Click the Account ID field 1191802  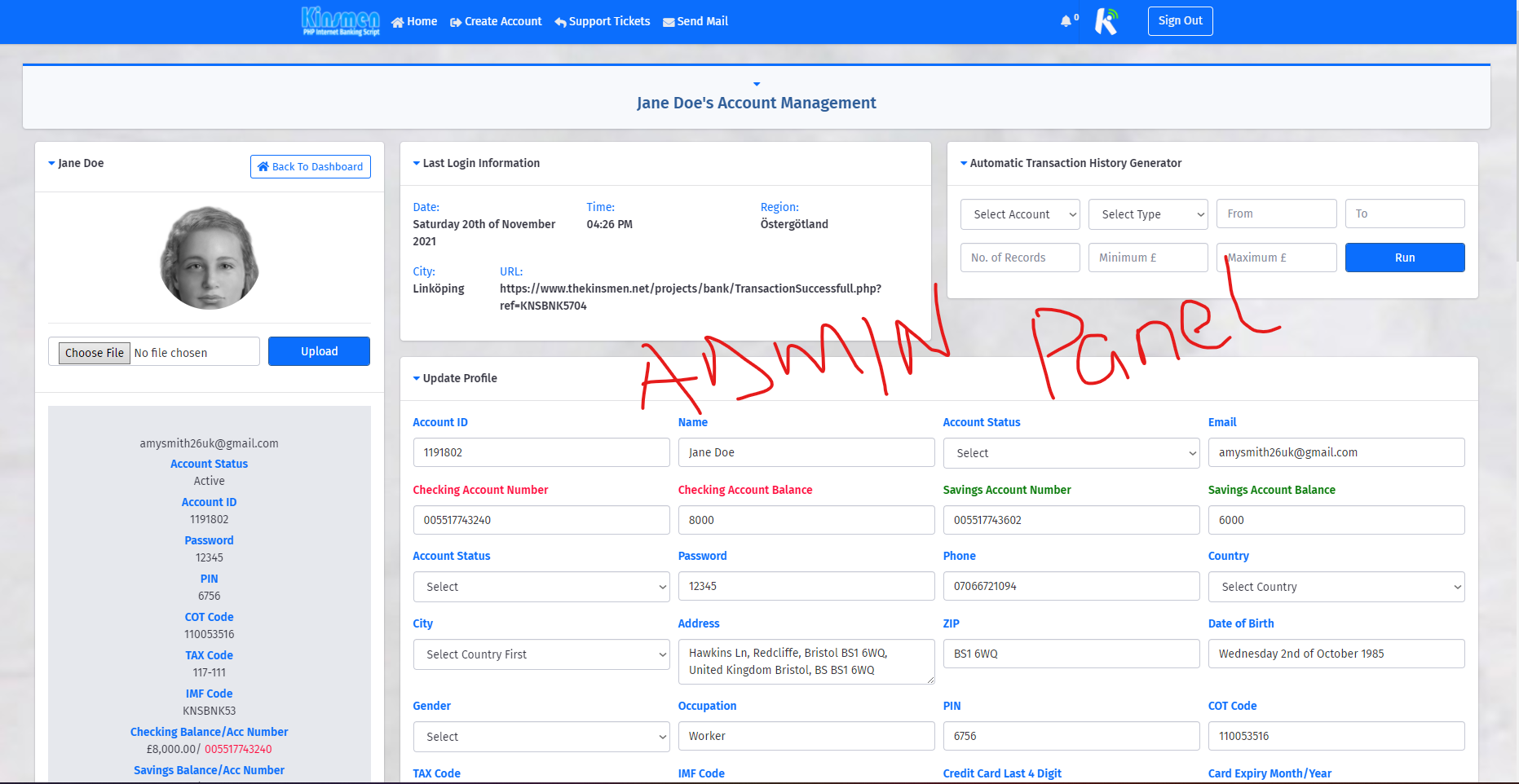[541, 452]
